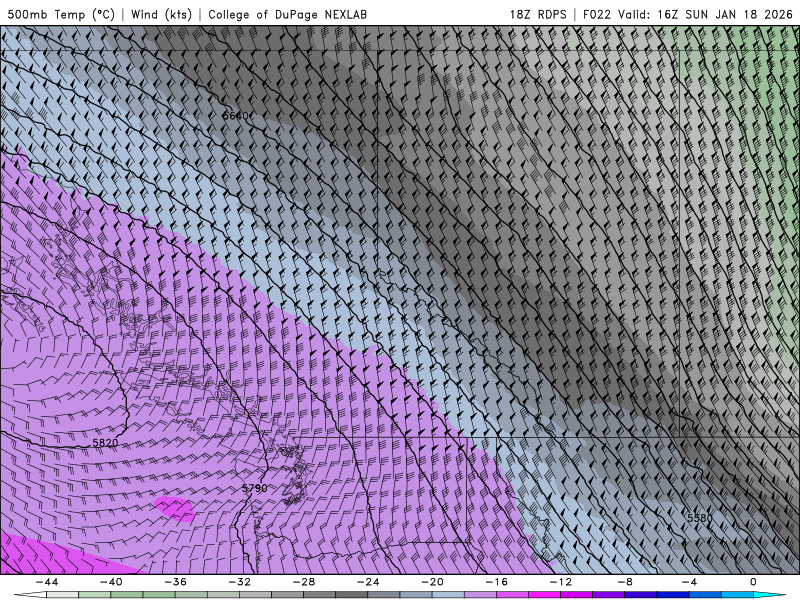Select the -20 colorbar tick label

[x=432, y=582]
